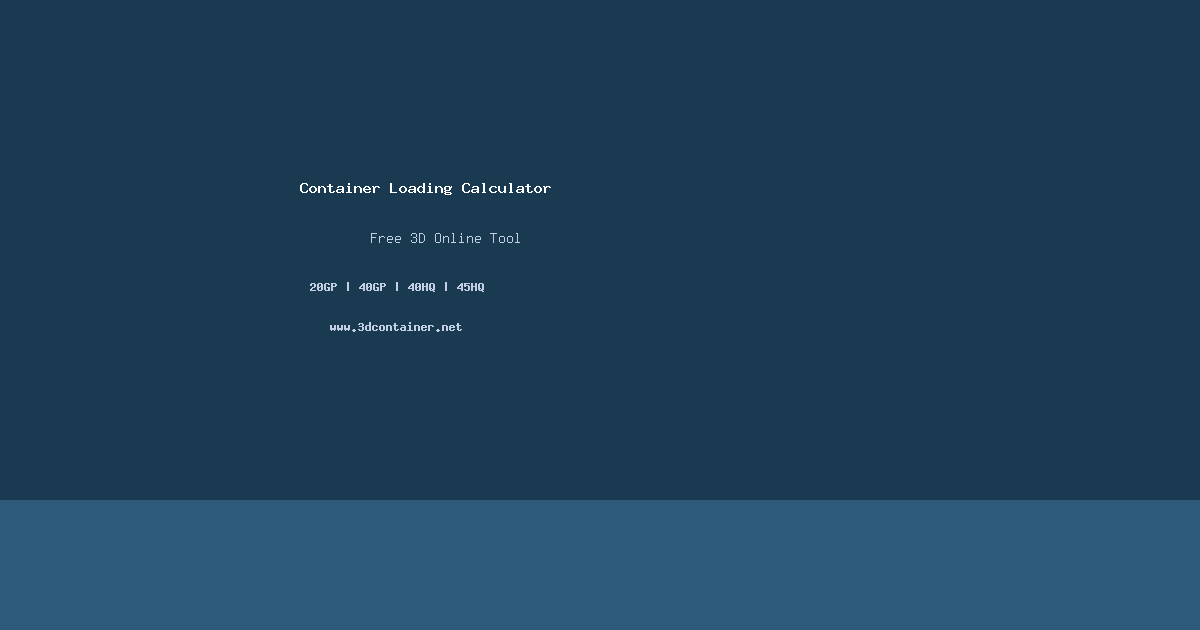Image resolution: width=1200 pixels, height=630 pixels.
Task: Click the 'Container Loading Calculator' title
Action: (x=425, y=188)
